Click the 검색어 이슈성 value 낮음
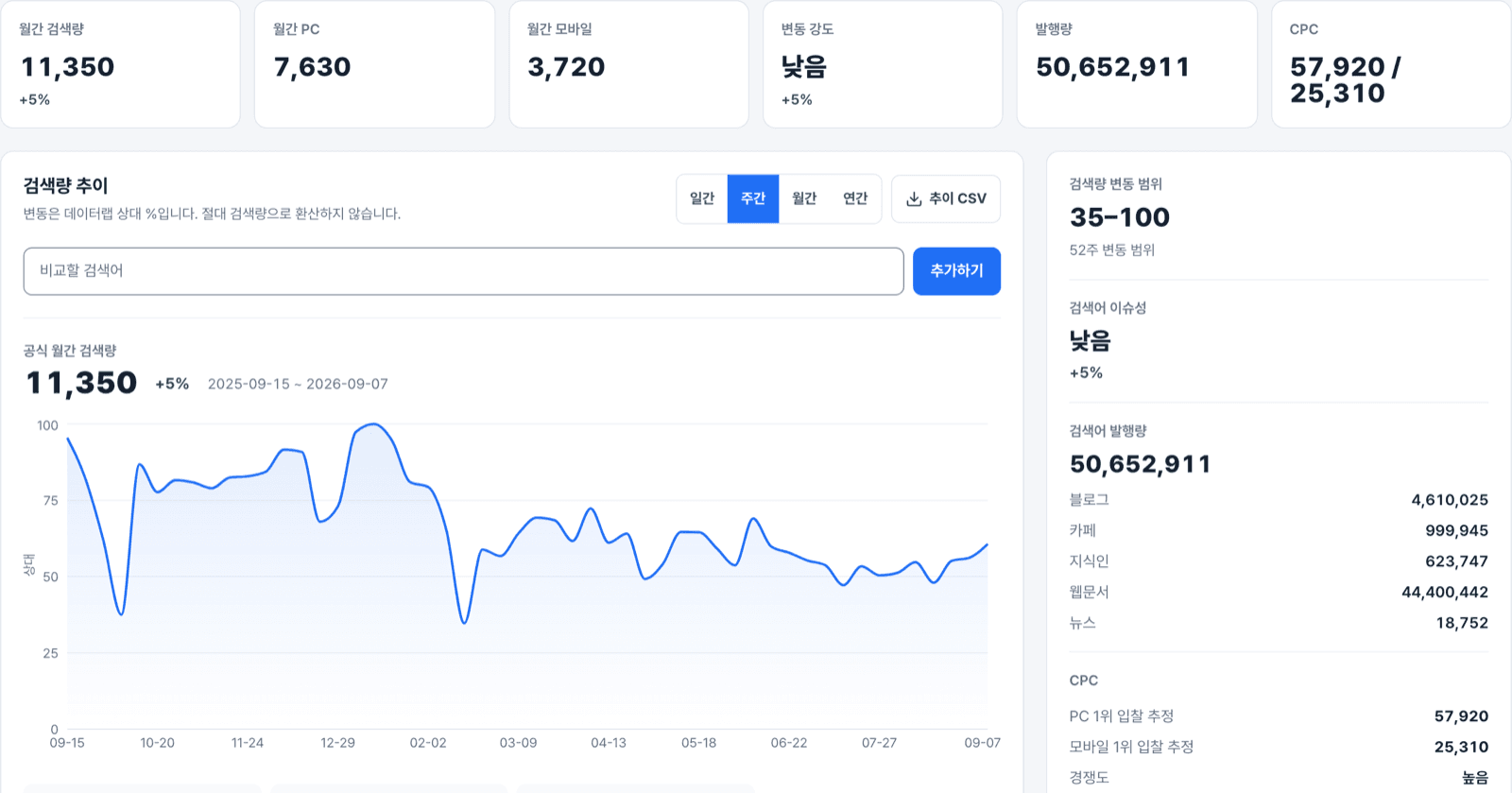The height and width of the screenshot is (793, 1512). pyautogui.click(x=1091, y=340)
